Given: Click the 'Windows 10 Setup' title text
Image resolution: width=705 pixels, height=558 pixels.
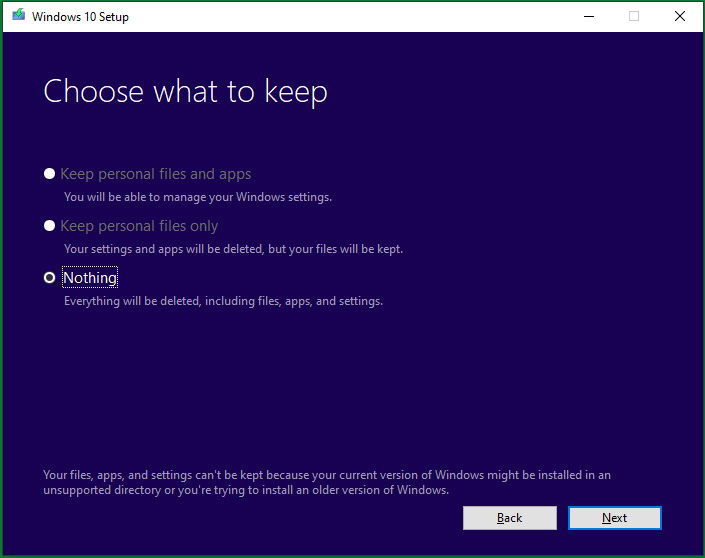Looking at the screenshot, I should 80,17.
